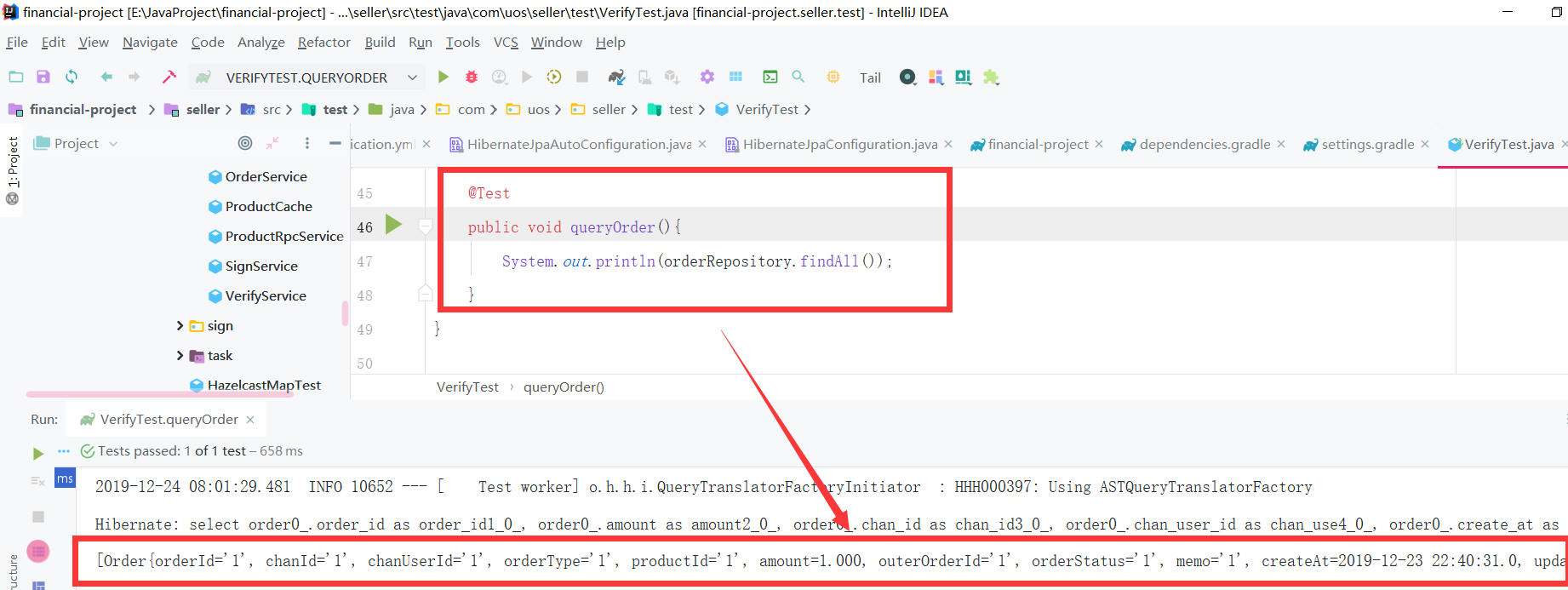Select ProductRpcService in the project tree

point(284,236)
